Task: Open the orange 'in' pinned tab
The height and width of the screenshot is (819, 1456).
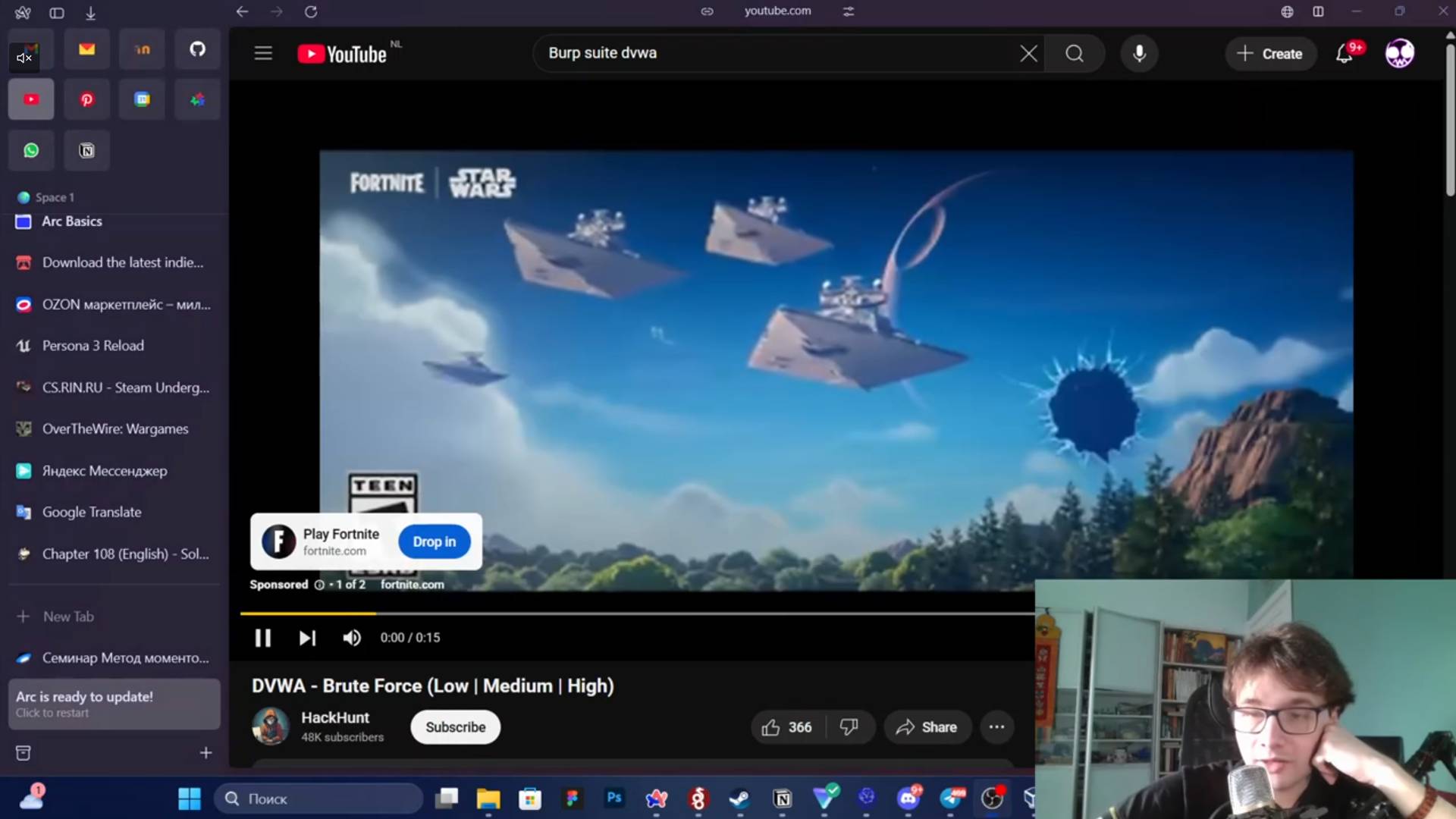Action: (x=142, y=49)
